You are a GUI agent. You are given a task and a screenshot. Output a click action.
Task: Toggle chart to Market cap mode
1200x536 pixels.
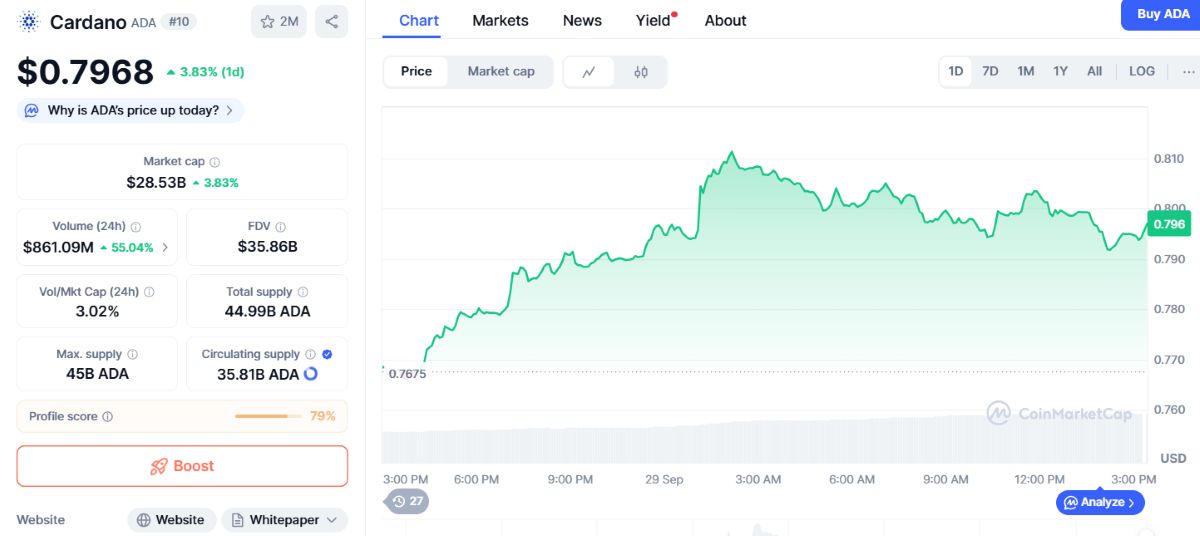click(x=501, y=72)
